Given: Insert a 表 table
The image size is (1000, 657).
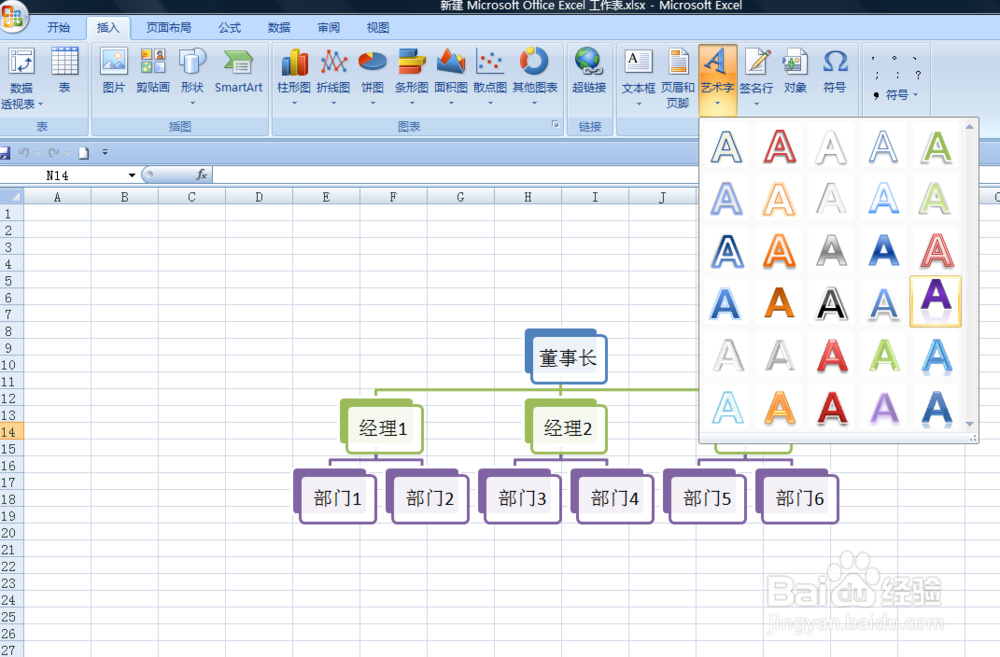Looking at the screenshot, I should (64, 70).
